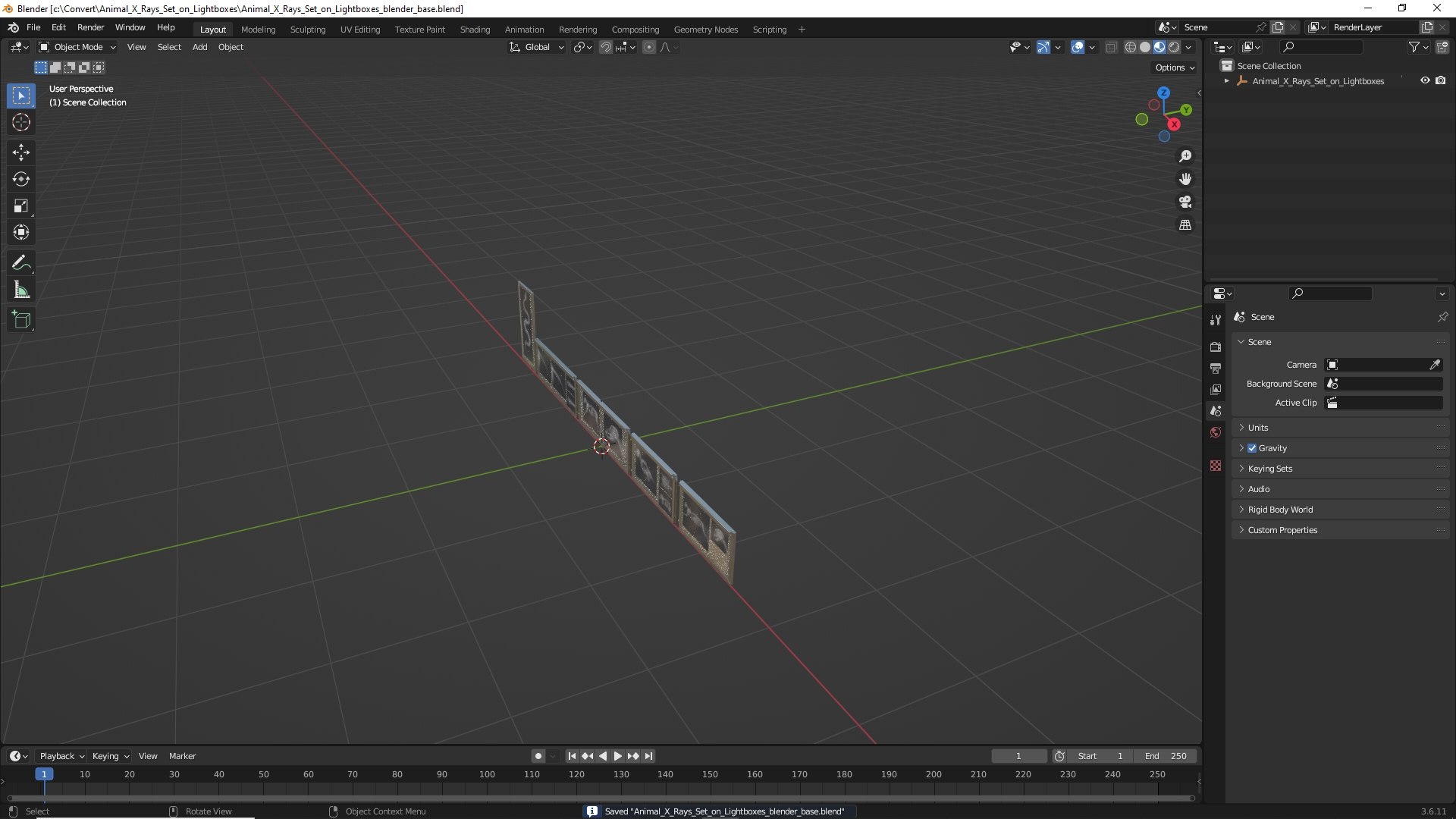This screenshot has height=819, width=1456.
Task: Hide Animal_X_Rays collection with eye icon
Action: (1425, 80)
